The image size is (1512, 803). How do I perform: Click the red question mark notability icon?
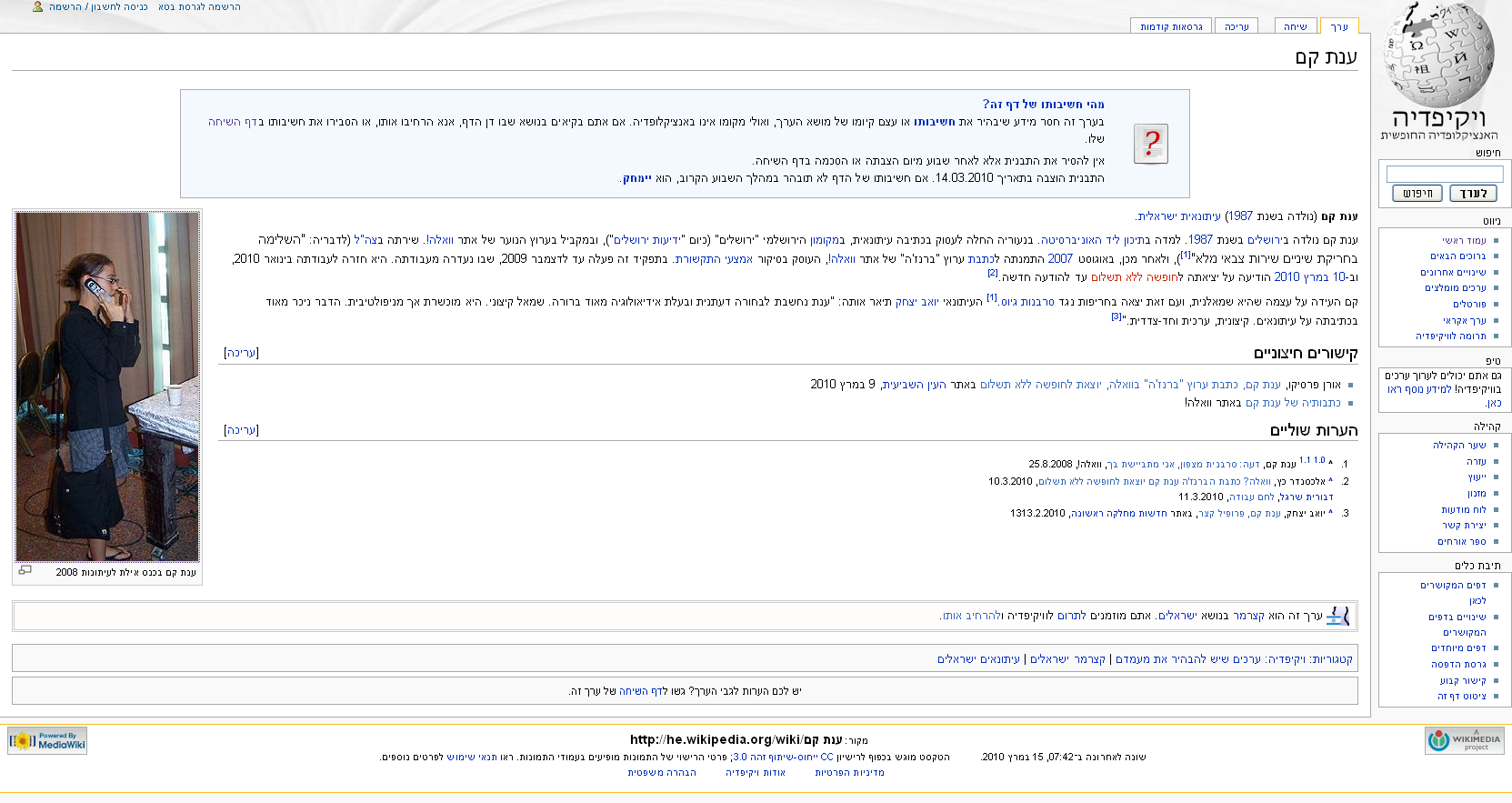point(1150,144)
